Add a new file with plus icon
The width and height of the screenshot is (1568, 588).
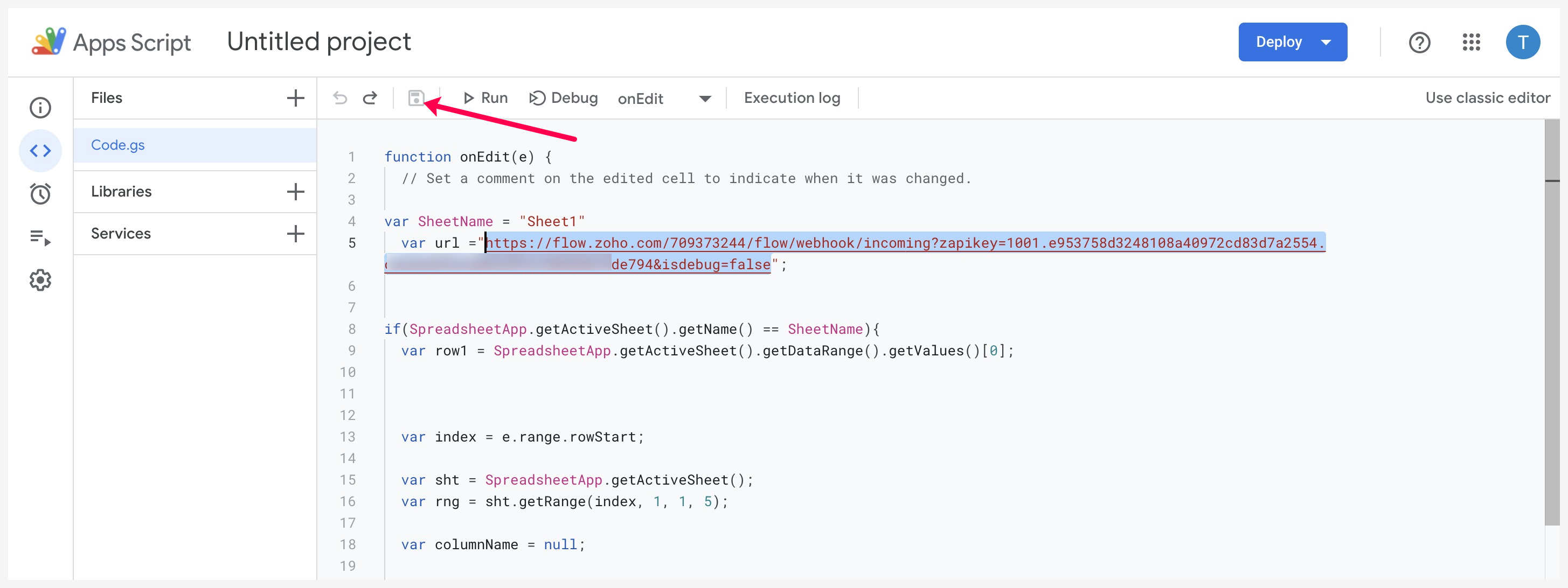point(295,98)
